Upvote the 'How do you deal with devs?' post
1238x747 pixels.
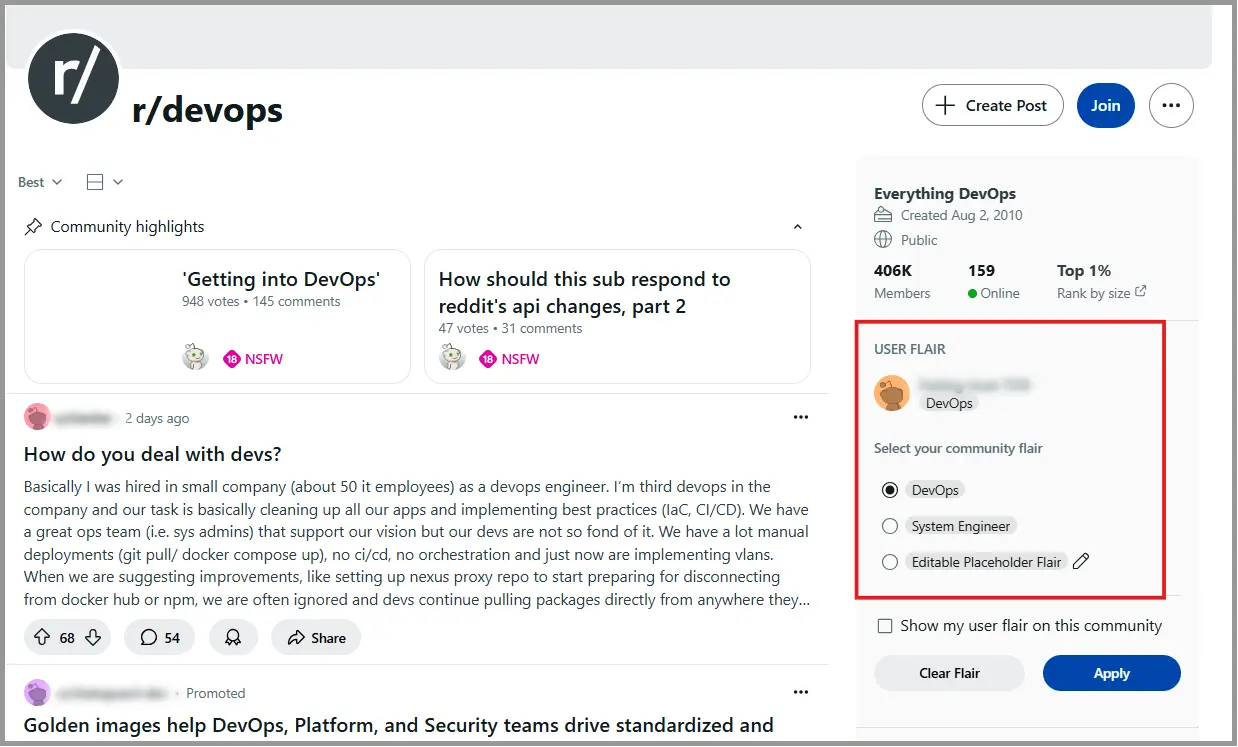pos(42,637)
